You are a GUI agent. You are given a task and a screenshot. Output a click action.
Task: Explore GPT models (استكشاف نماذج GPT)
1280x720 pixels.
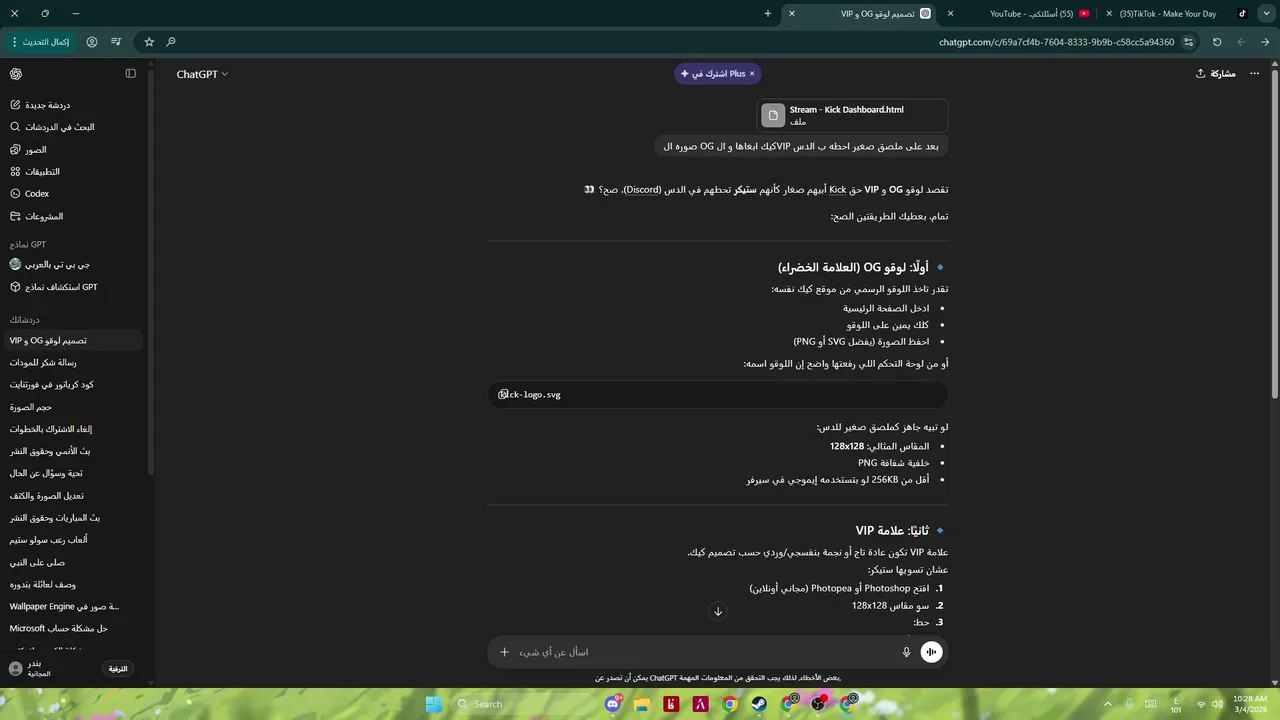click(x=74, y=287)
